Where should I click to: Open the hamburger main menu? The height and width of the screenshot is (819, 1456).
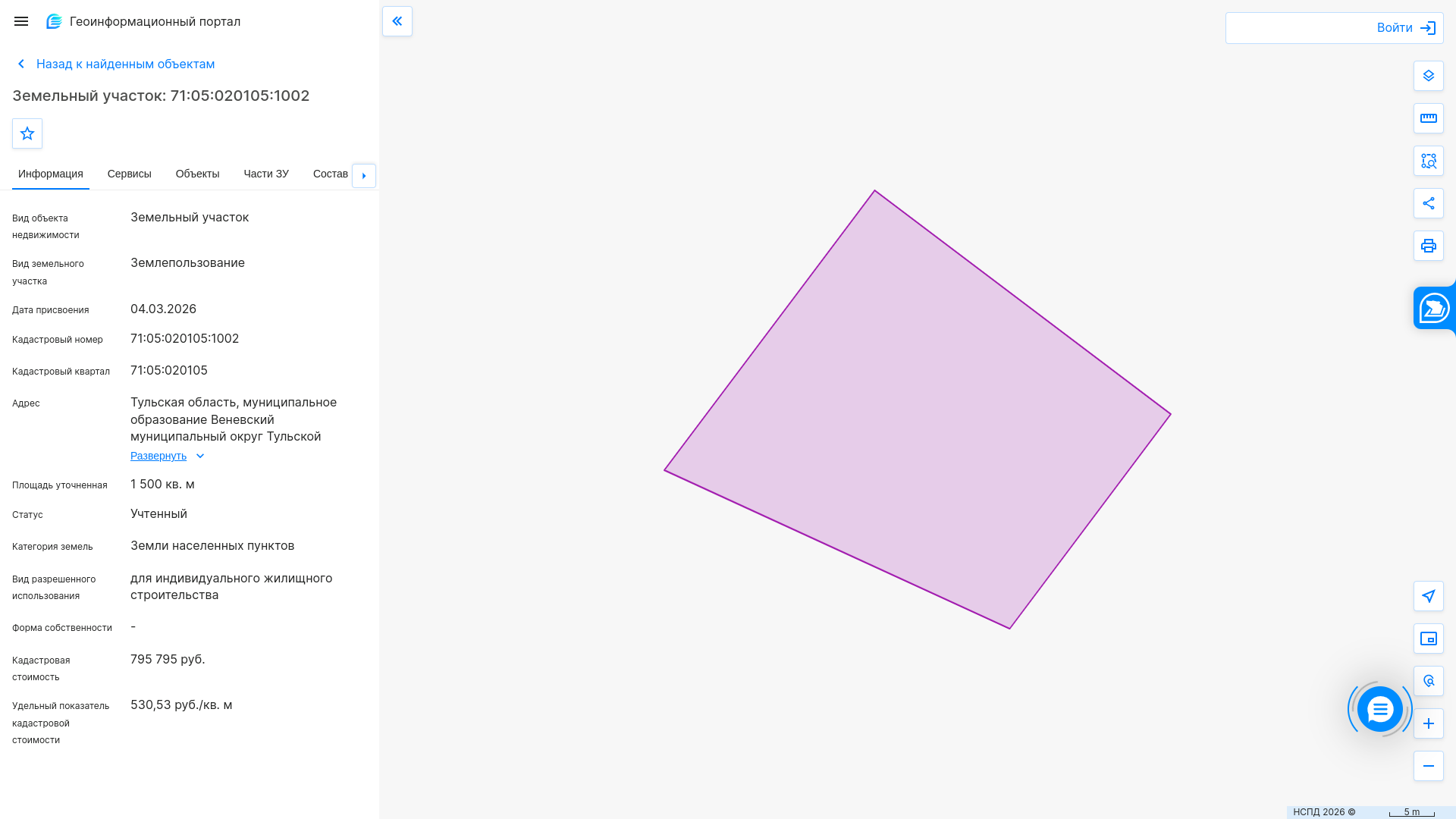point(21,21)
